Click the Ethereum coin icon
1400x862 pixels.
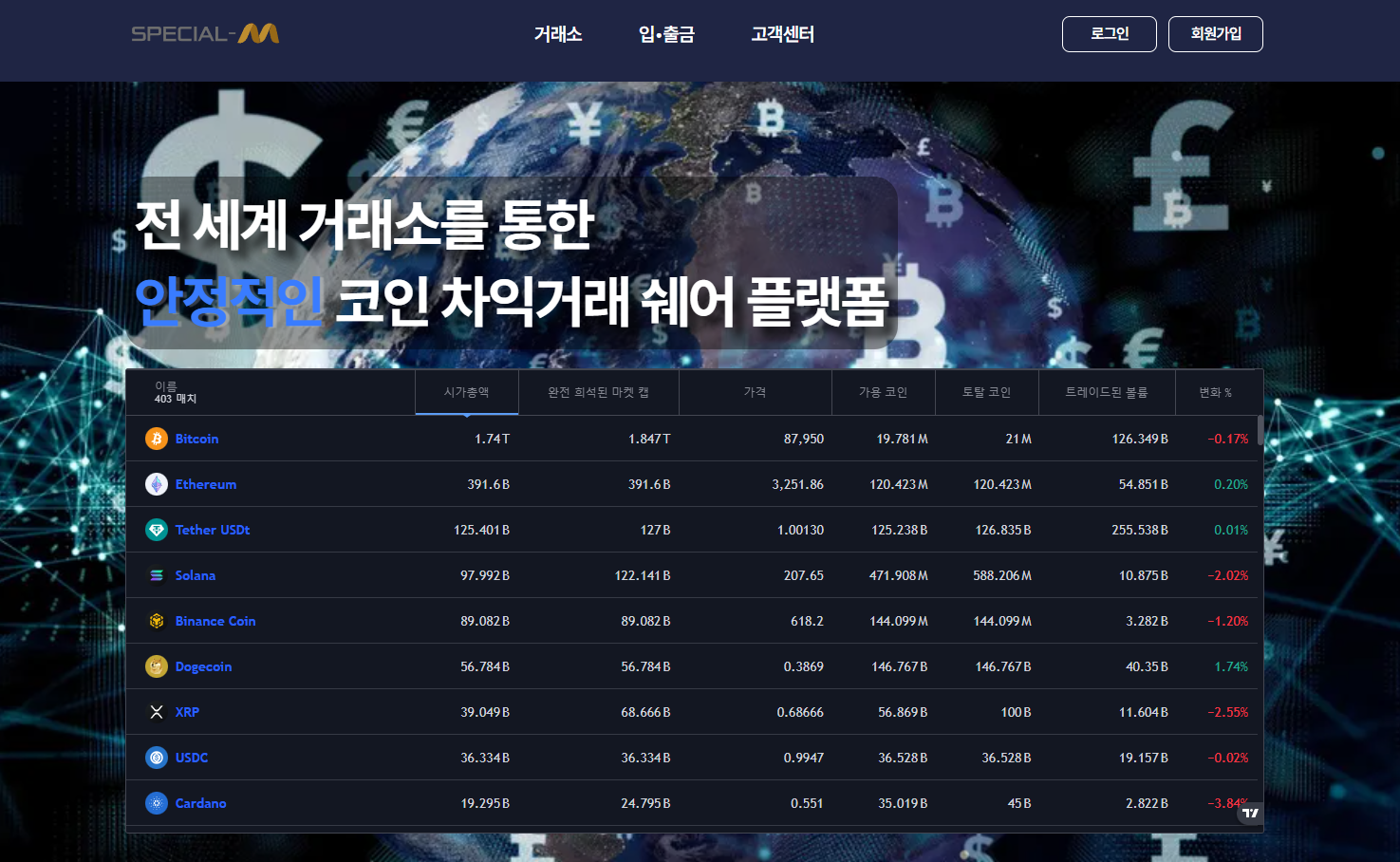pyautogui.click(x=157, y=484)
